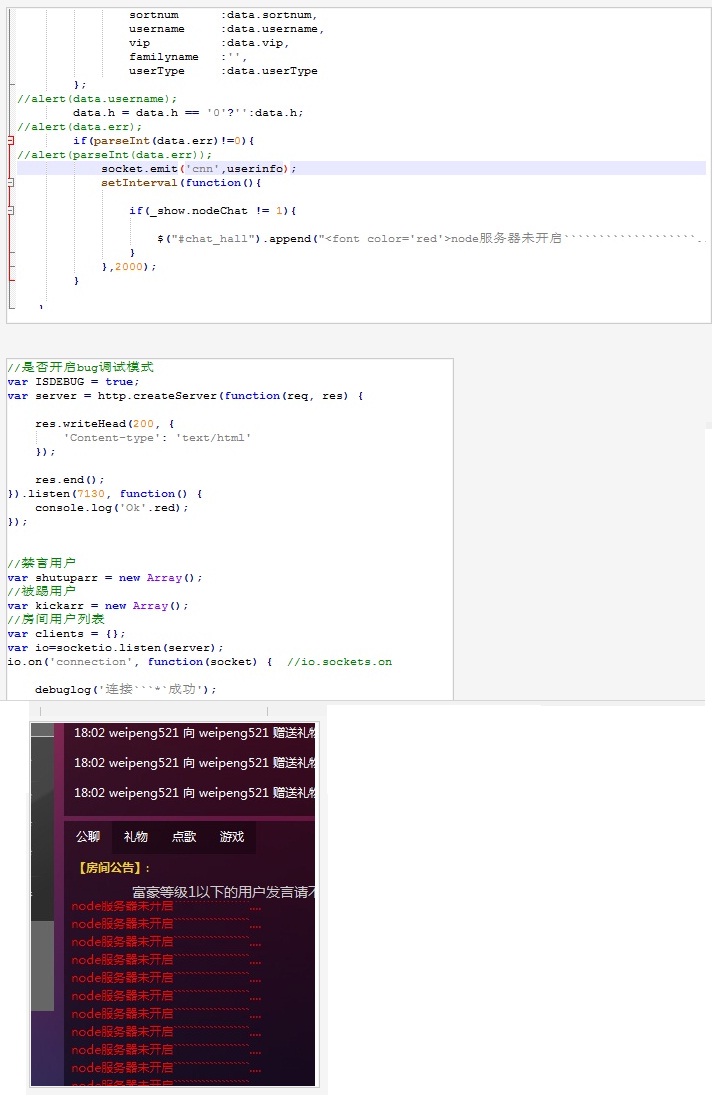The width and height of the screenshot is (714, 1096).
Task: Click the http.createServer line
Action: click(185, 396)
